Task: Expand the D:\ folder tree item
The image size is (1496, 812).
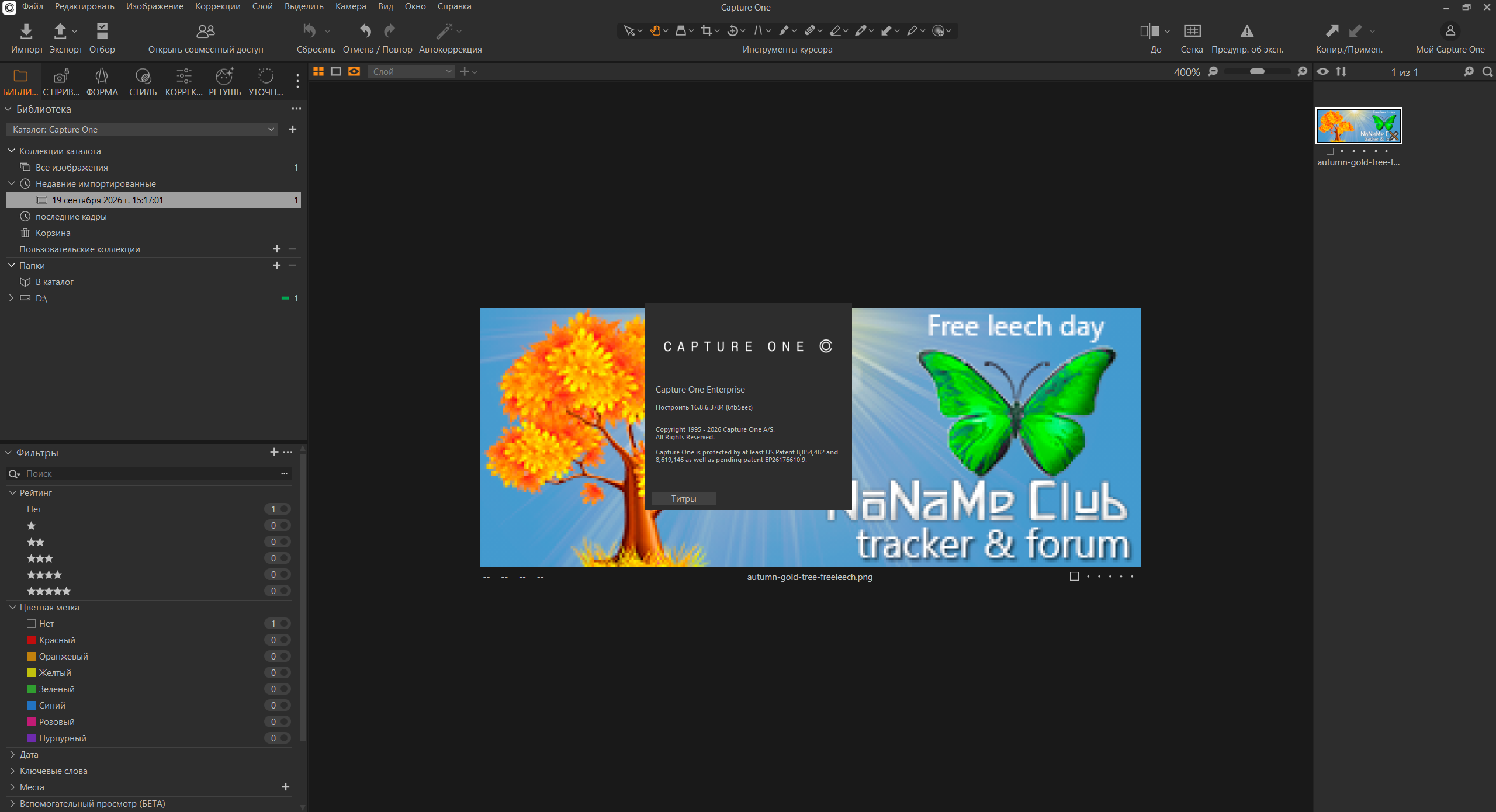Action: (11, 298)
